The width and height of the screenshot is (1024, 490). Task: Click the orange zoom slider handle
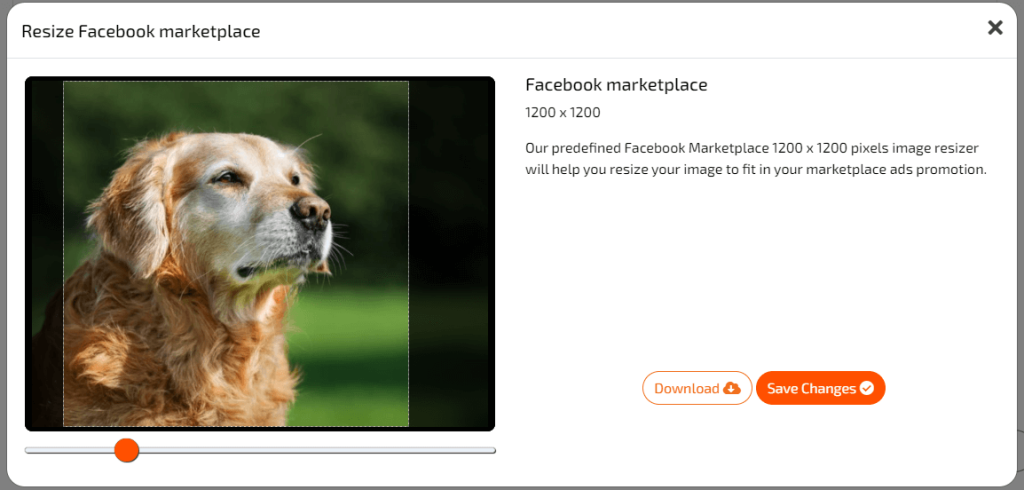click(x=126, y=450)
